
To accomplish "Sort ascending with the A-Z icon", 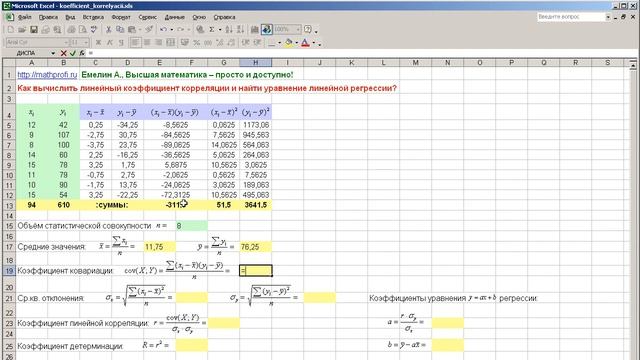I will pyautogui.click(x=229, y=29).
